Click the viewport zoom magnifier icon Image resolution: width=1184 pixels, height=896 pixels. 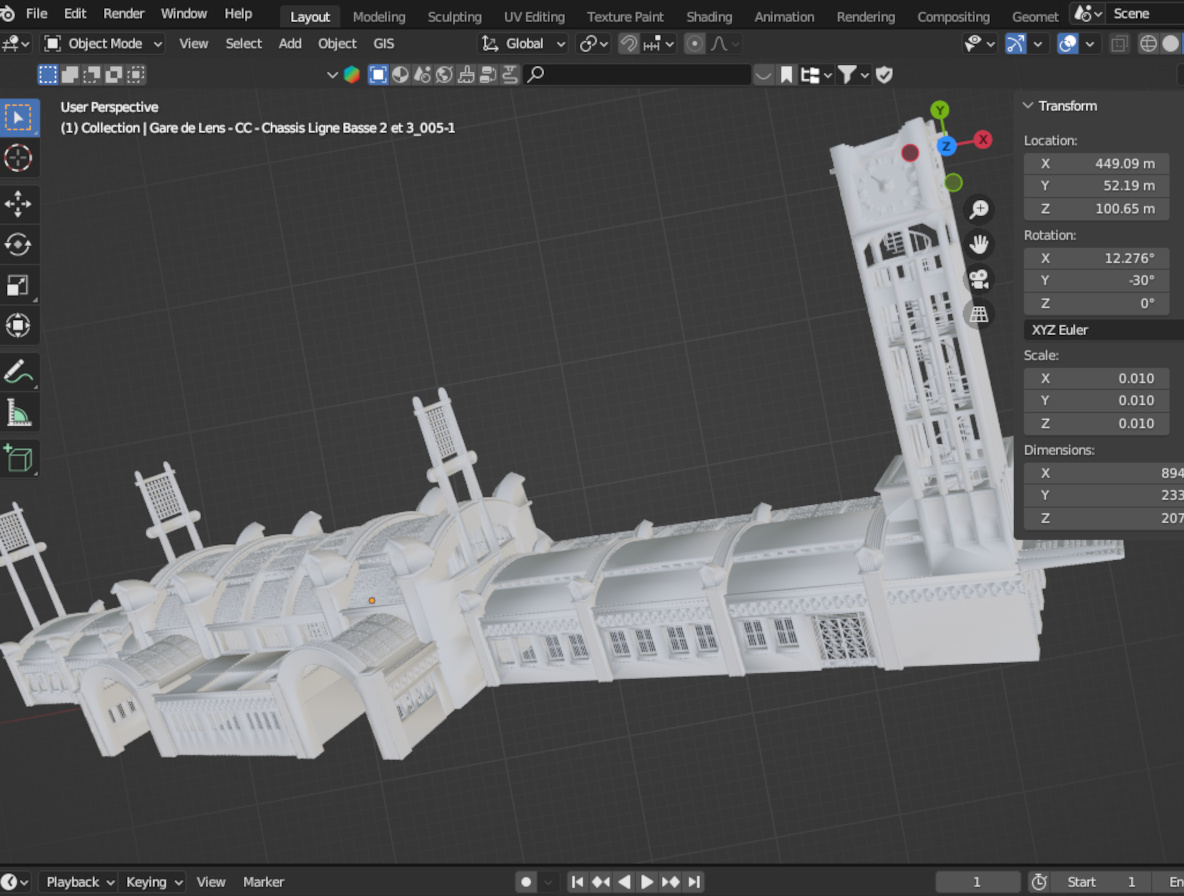[x=979, y=209]
